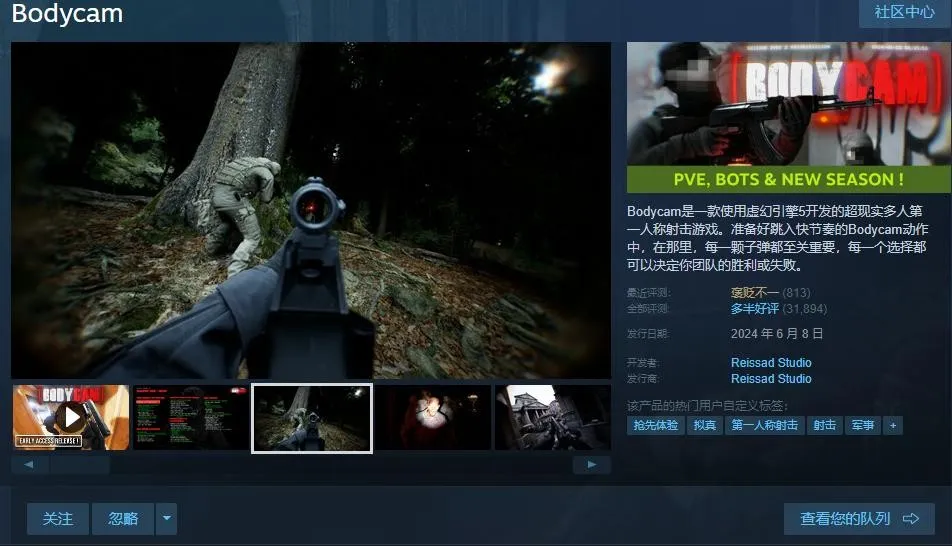Click the thumbnail strip scrollbar handle
Image resolution: width=952 pixels, height=546 pixels.
click(80, 465)
